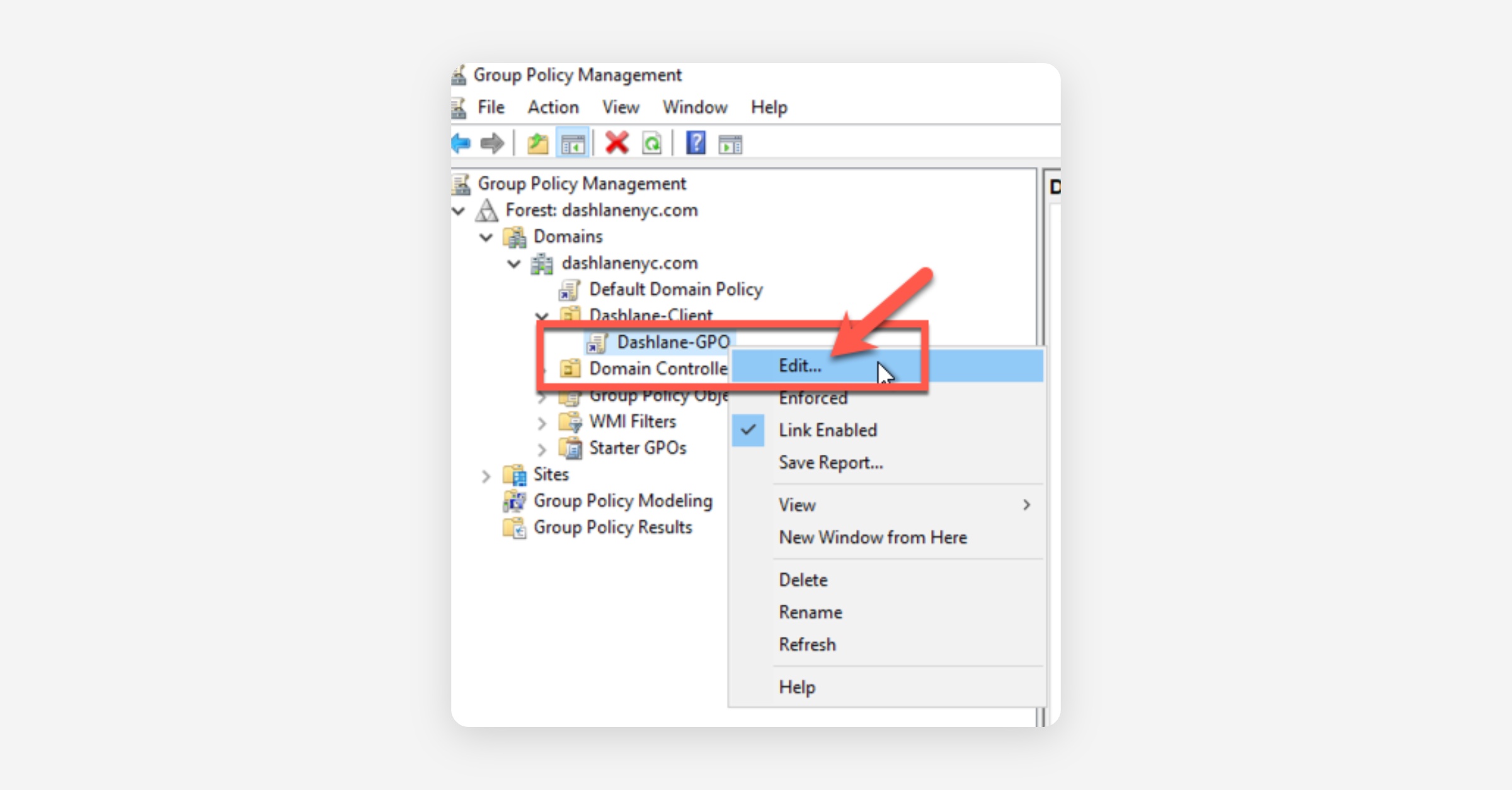Screen dimensions: 1512x790
Task: Toggle the Link Enabled checkmark item
Action: 827,430
